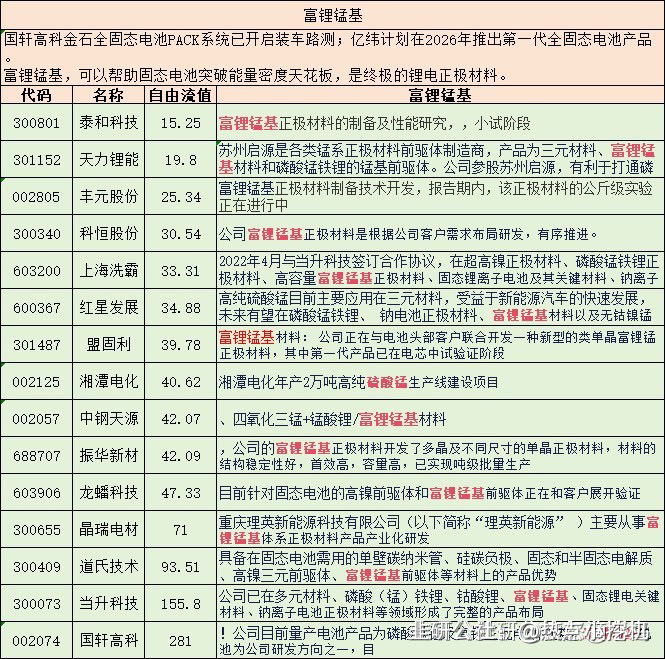Image resolution: width=665 pixels, height=659 pixels.
Task: Select the name cell 科恒股份
Action: click(x=109, y=234)
